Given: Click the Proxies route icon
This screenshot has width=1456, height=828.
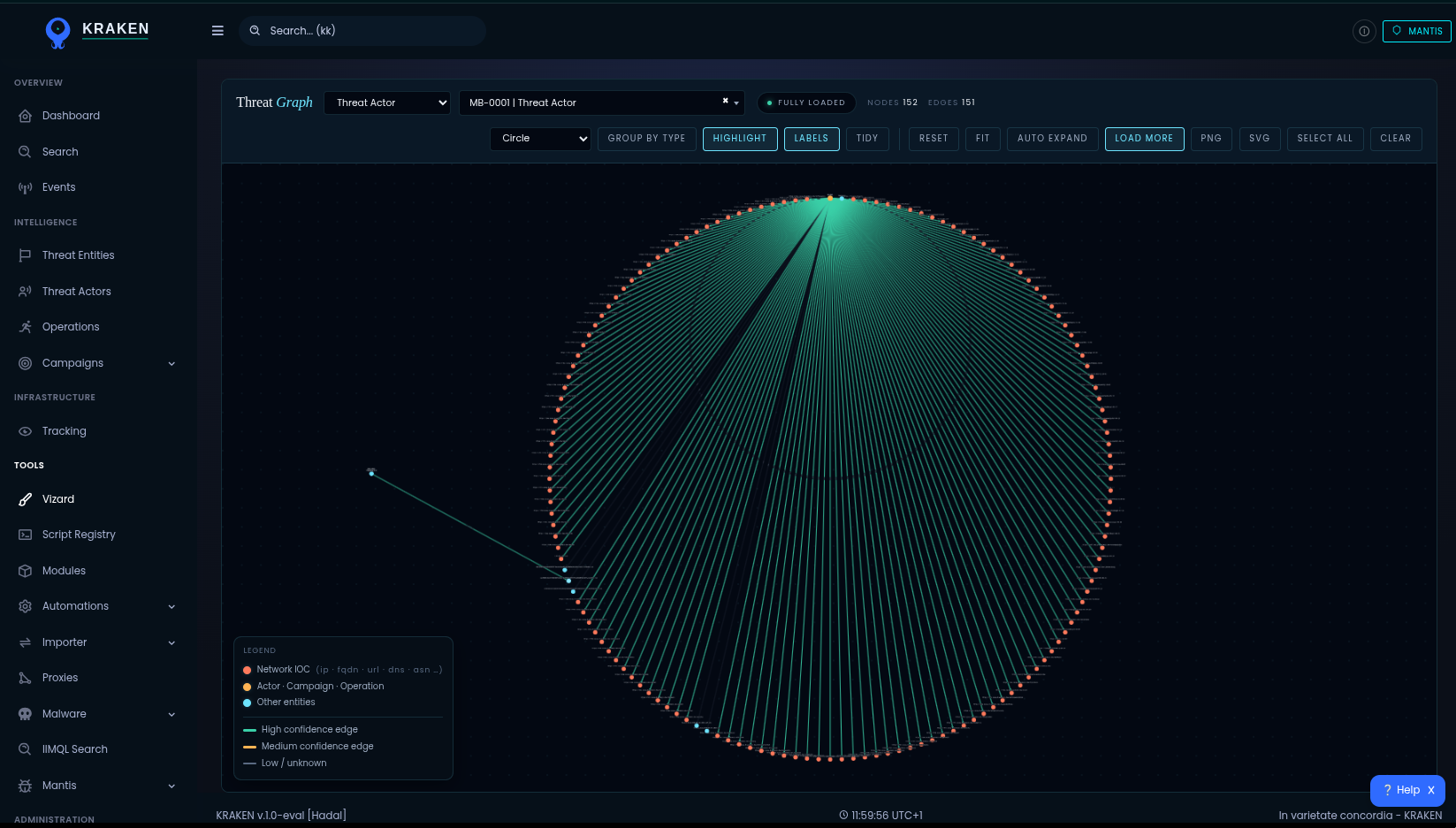Looking at the screenshot, I should [x=25, y=678].
